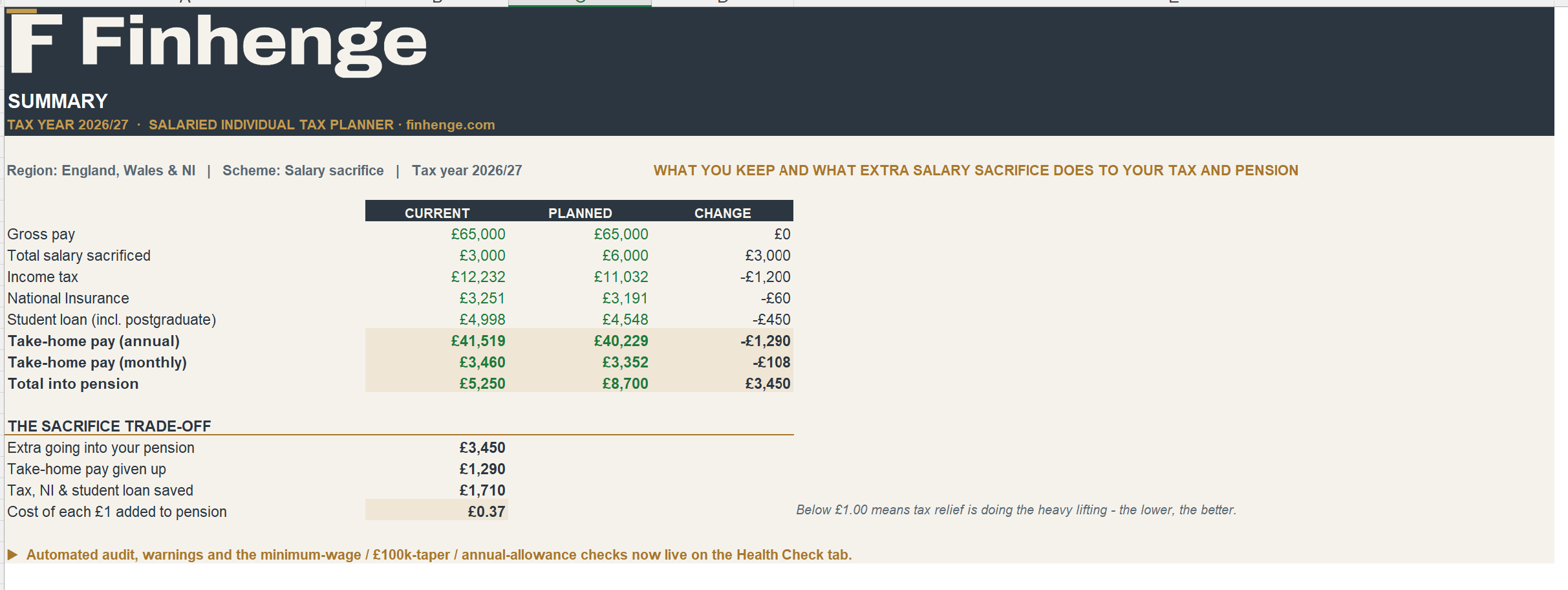The width and height of the screenshot is (1568, 590).
Task: Select the £0.37 cost per pound cell
Action: tap(437, 510)
